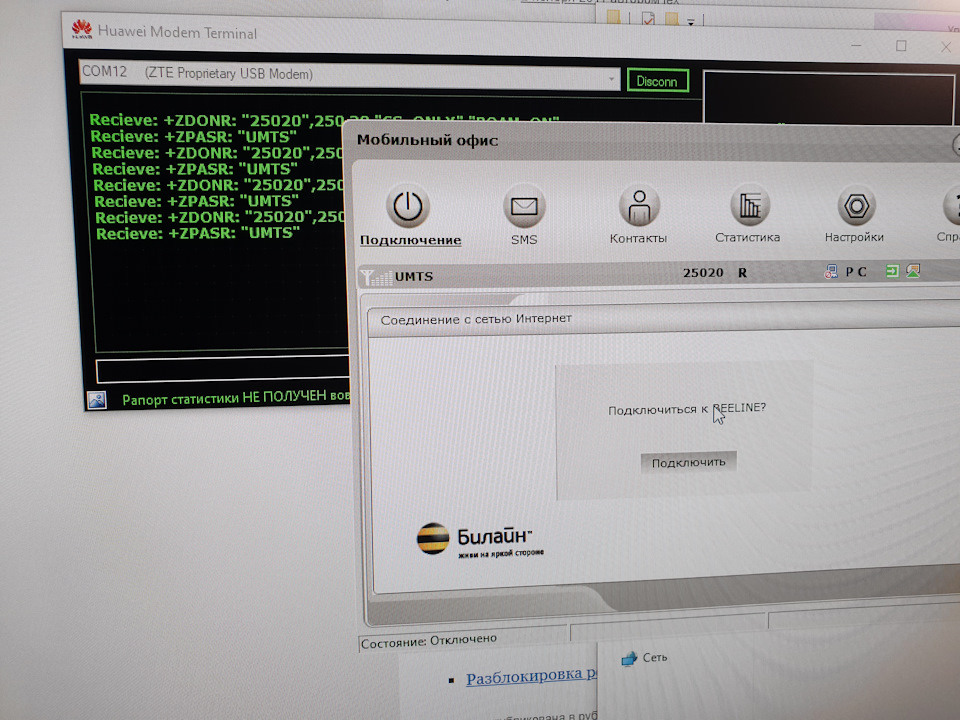
Task: Click Huawei logo in terminal title bar
Action: (x=81, y=29)
